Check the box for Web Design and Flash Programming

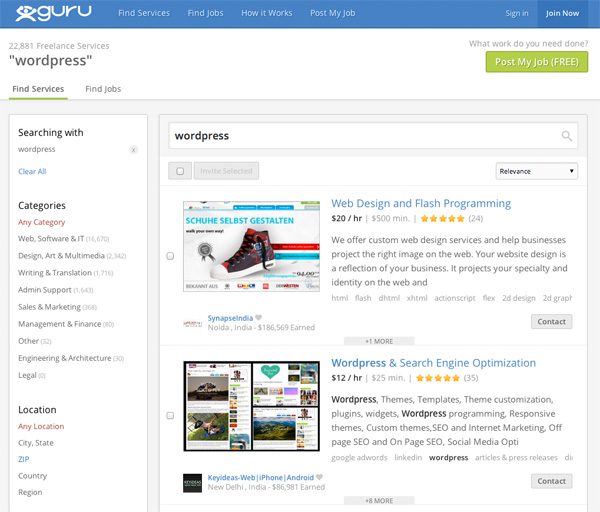click(170, 256)
